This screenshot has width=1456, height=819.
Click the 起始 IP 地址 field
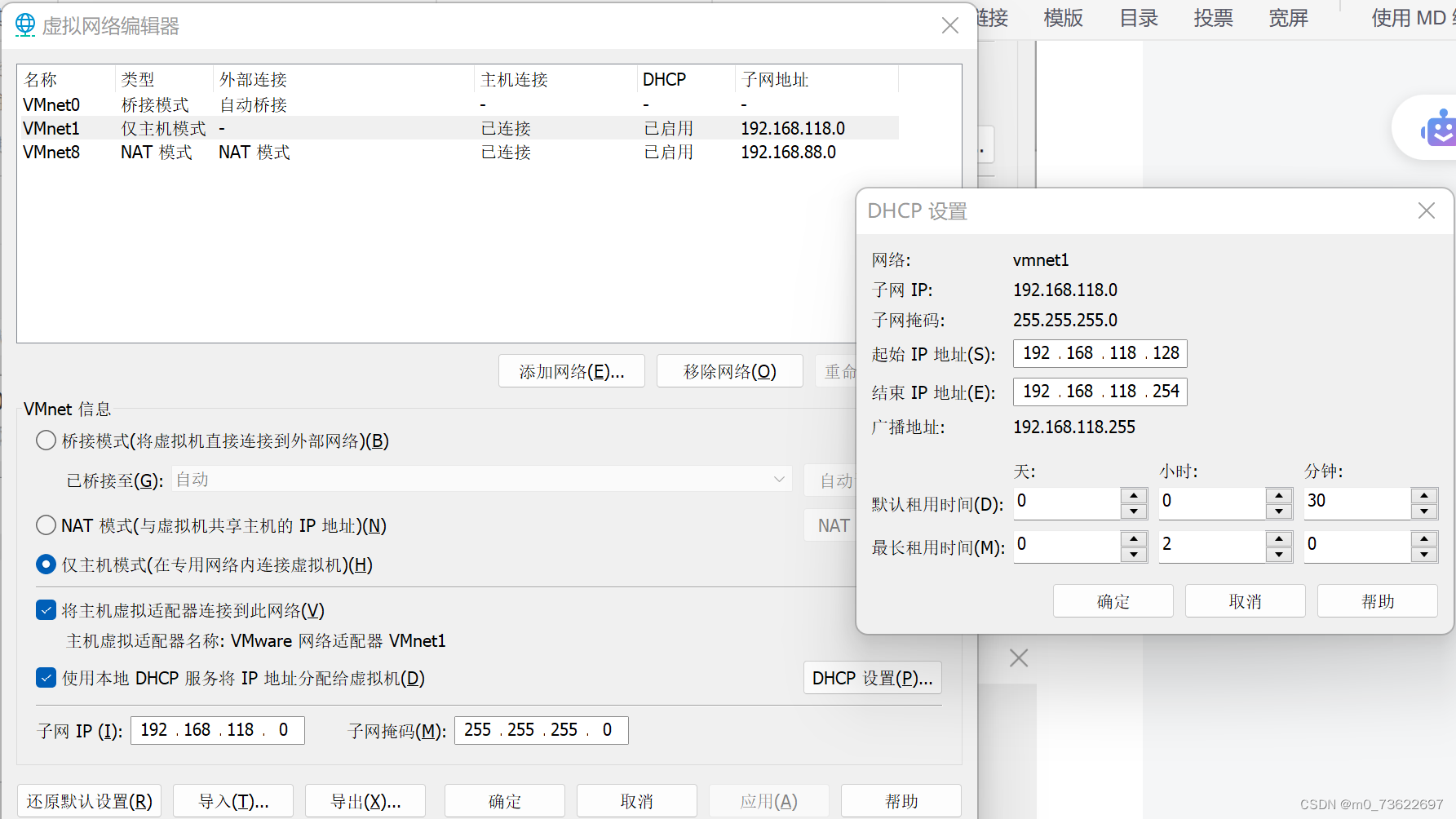(x=1100, y=353)
